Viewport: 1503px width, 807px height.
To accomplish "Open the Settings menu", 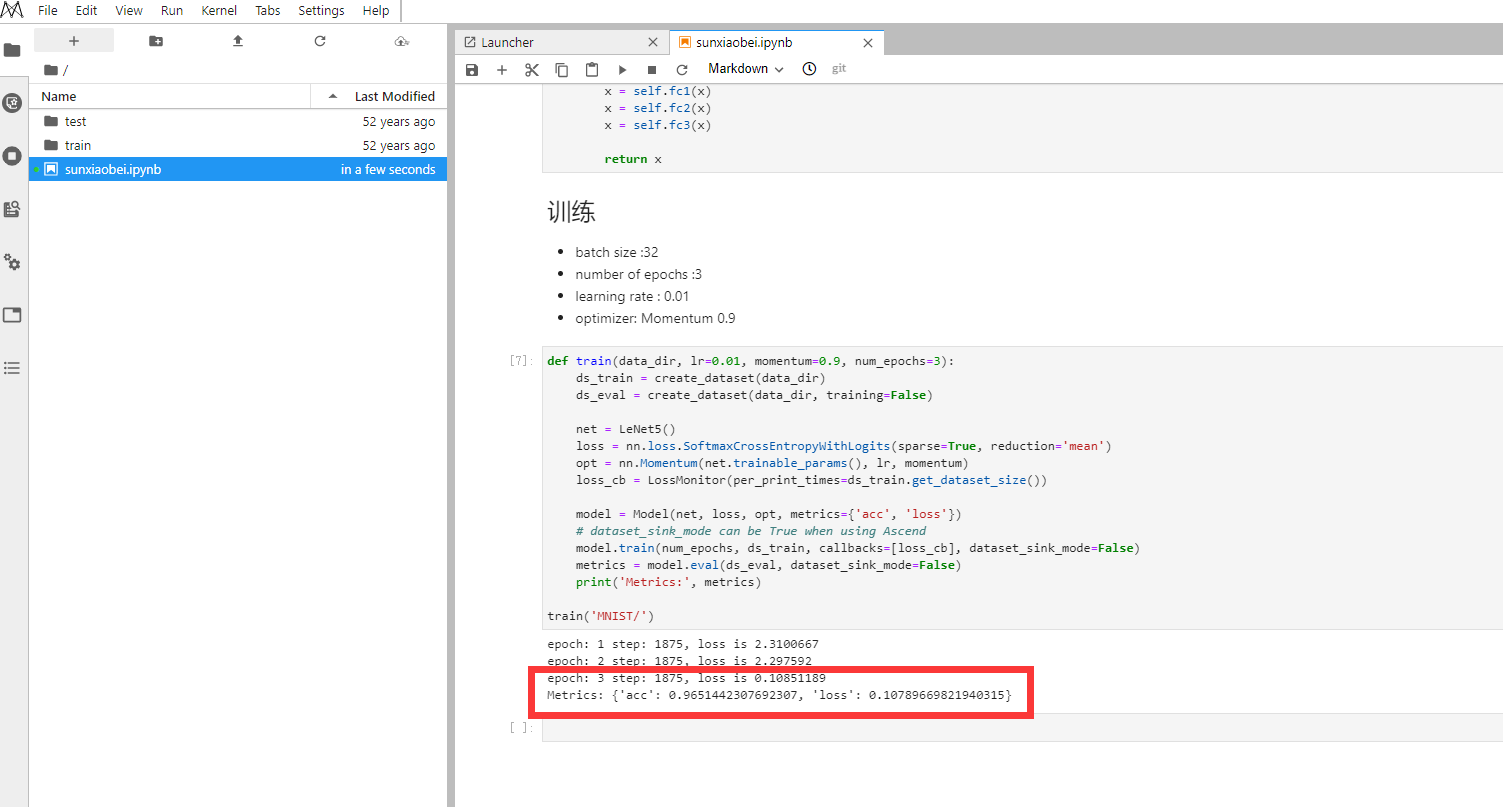I will (x=321, y=10).
